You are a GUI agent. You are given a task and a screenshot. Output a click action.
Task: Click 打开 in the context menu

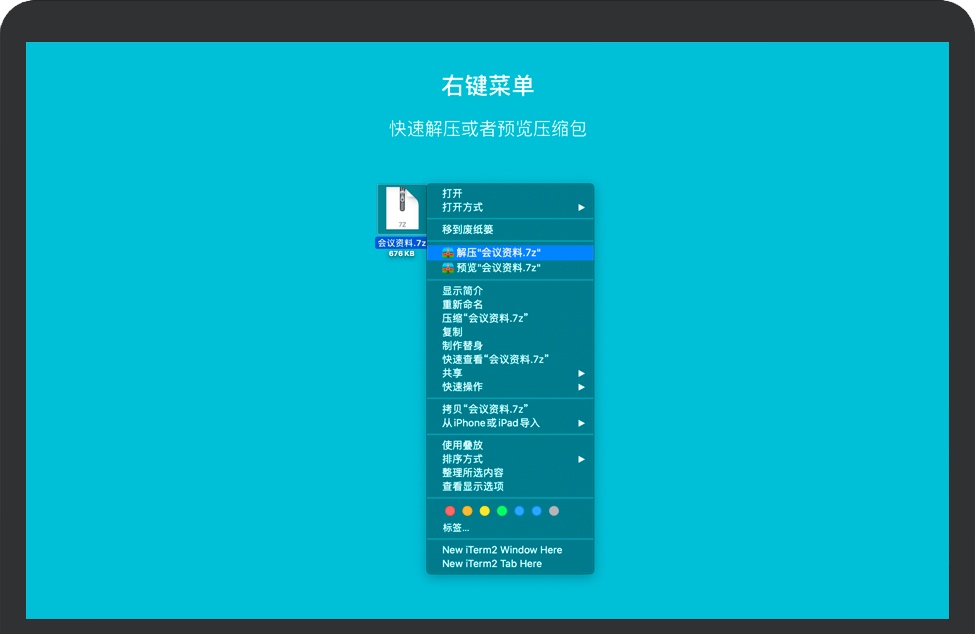[x=453, y=194]
